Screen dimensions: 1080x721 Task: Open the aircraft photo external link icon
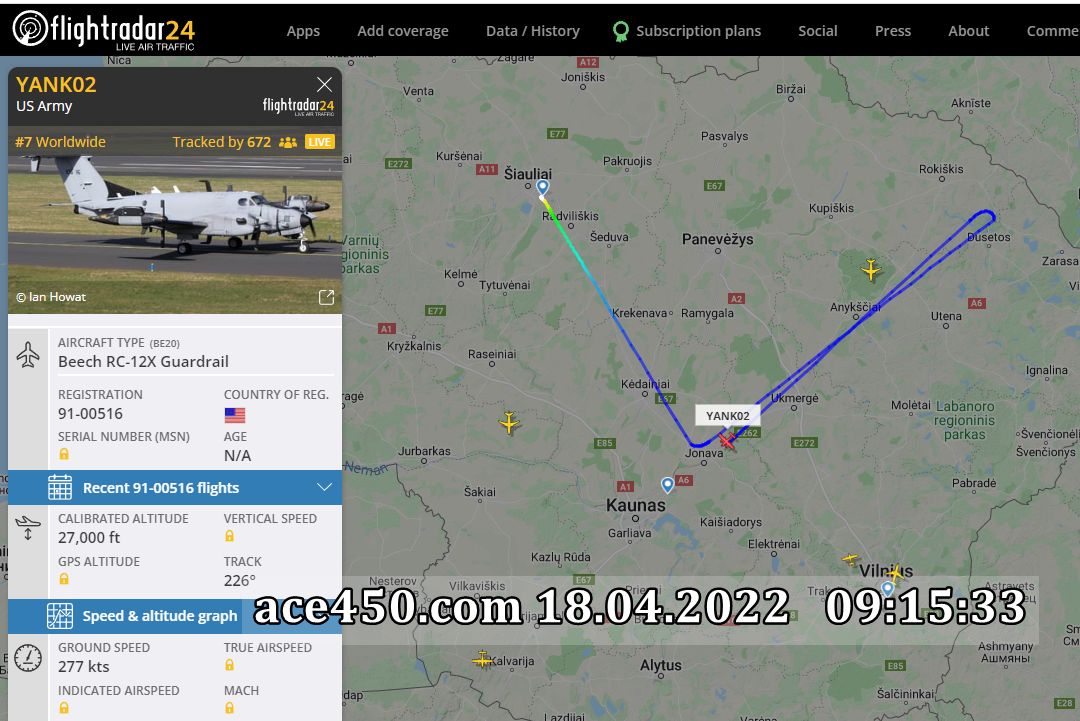click(326, 297)
